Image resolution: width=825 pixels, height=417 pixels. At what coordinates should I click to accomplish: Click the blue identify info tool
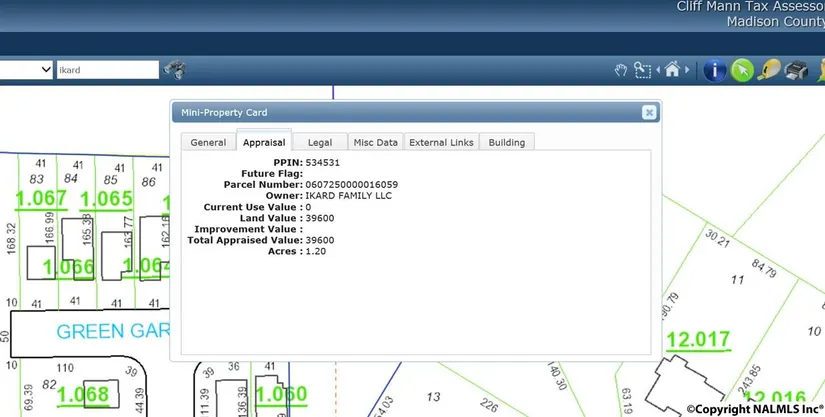714,70
